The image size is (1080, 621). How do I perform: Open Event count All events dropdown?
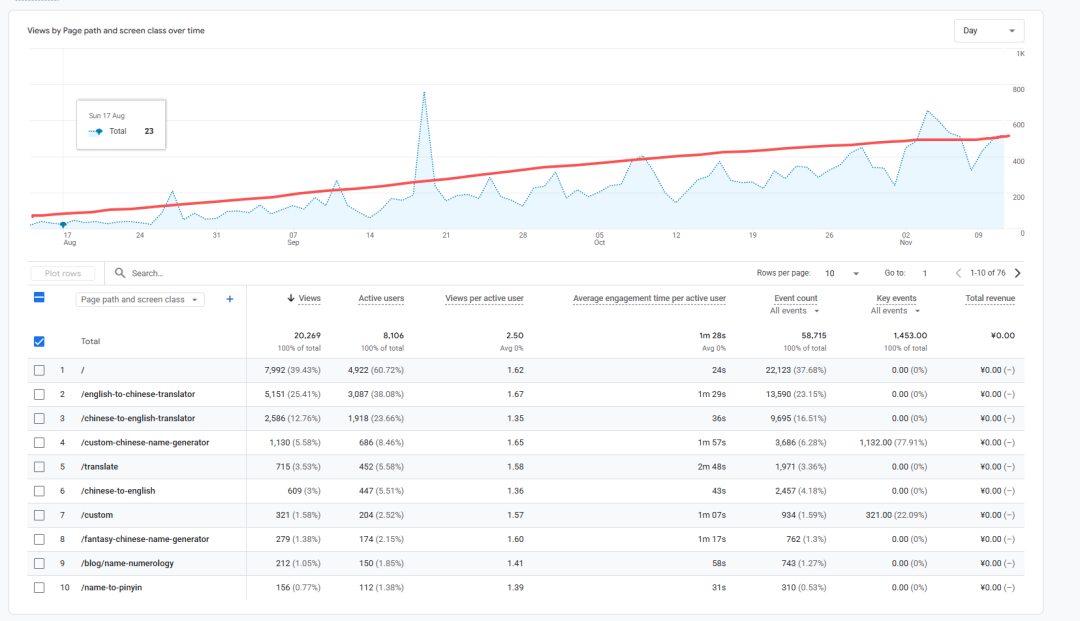tap(795, 311)
